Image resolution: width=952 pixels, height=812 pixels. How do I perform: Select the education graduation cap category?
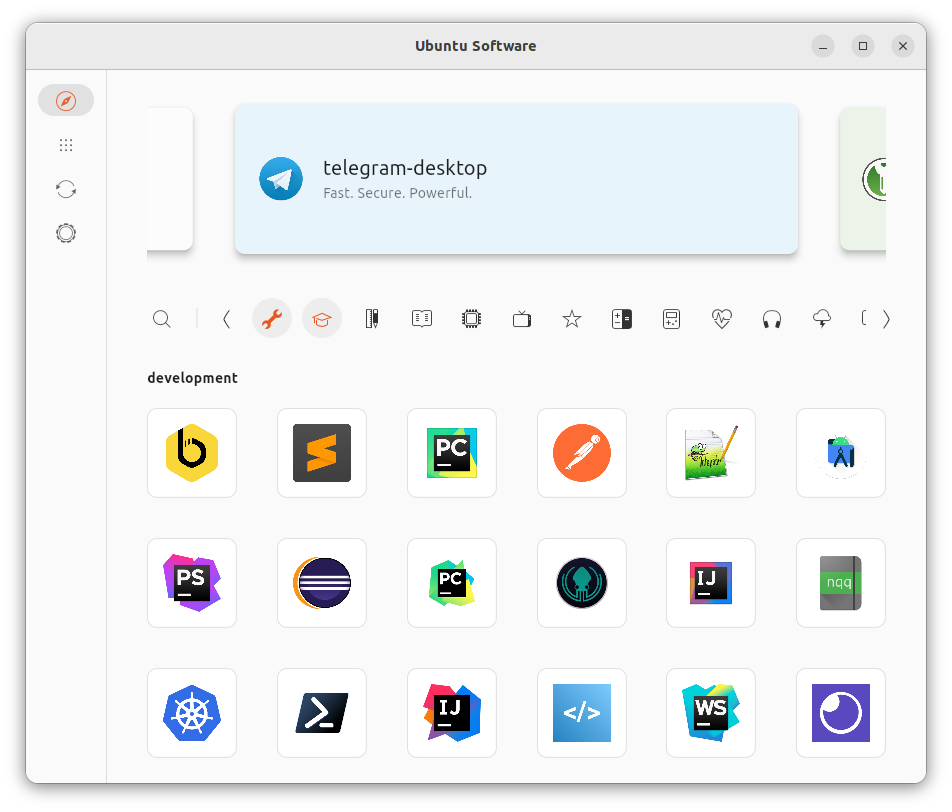322,319
